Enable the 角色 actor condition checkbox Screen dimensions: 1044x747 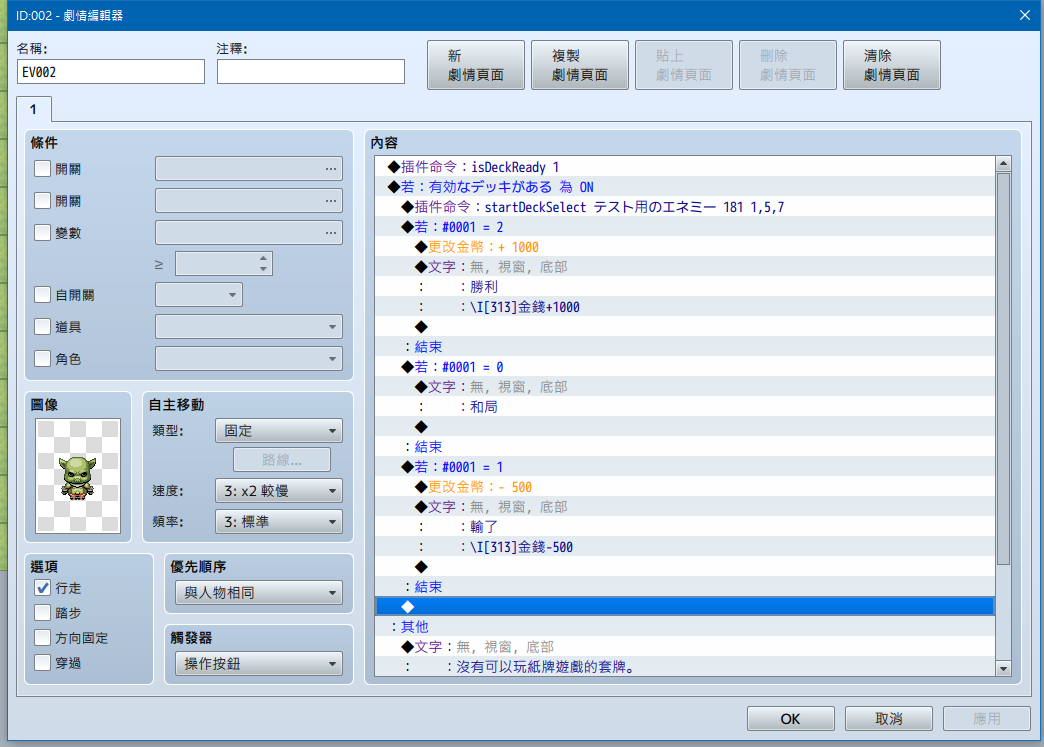pyautogui.click(x=43, y=358)
